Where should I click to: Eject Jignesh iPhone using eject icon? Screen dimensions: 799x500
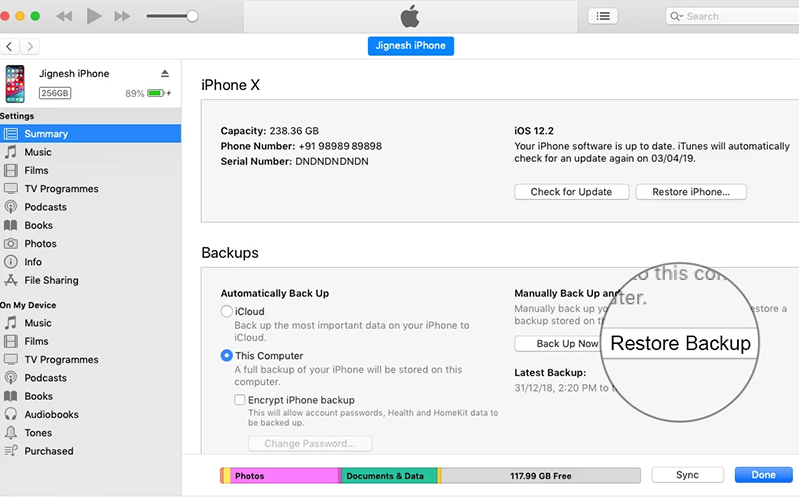(165, 73)
